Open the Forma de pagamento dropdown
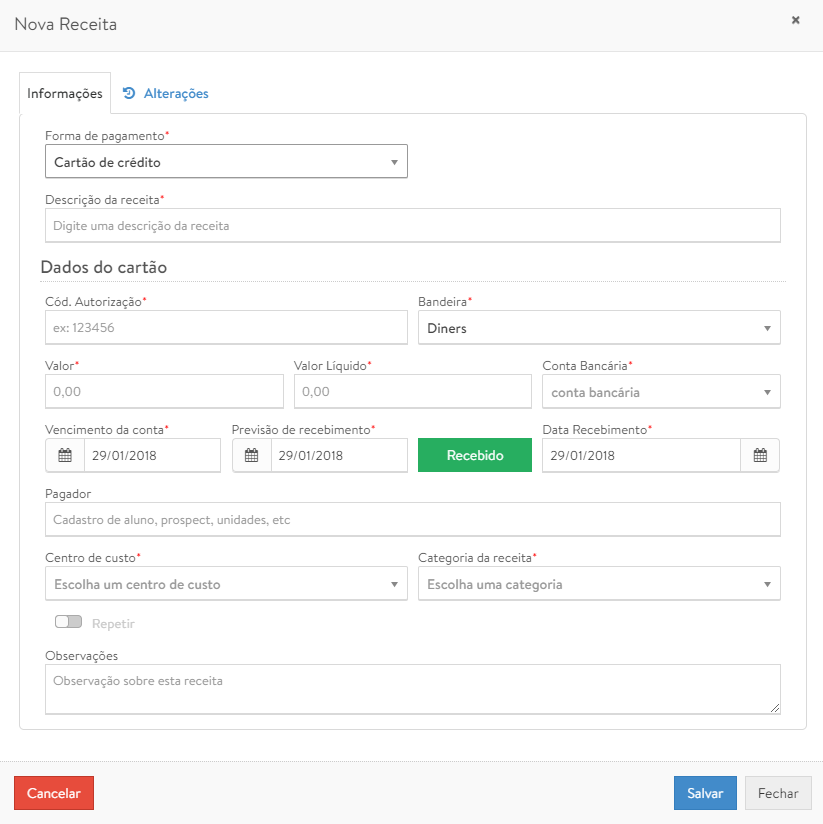Screen dimensions: 823x824 click(x=226, y=162)
